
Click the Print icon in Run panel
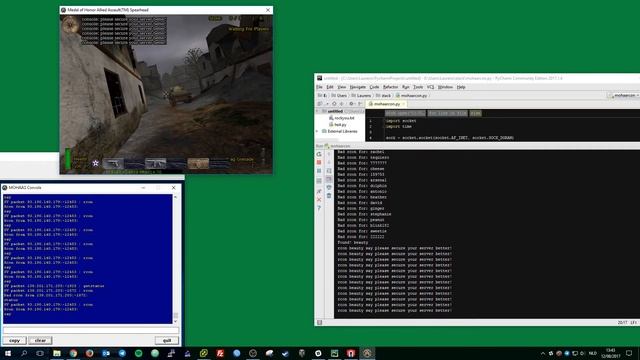[x=329, y=187]
